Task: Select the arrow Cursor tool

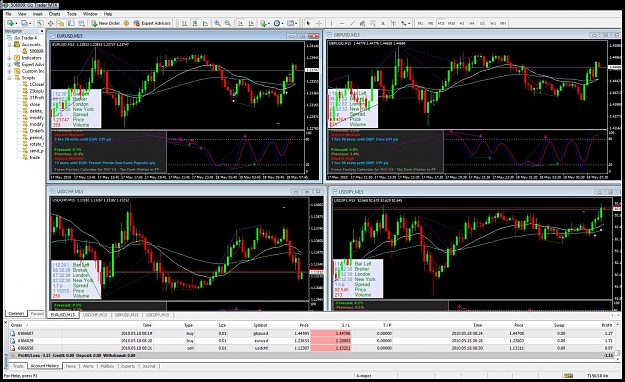Action: pos(308,24)
